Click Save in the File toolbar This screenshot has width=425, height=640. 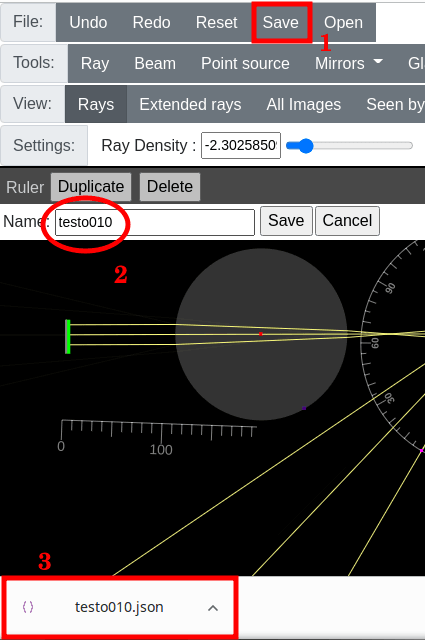coord(281,22)
